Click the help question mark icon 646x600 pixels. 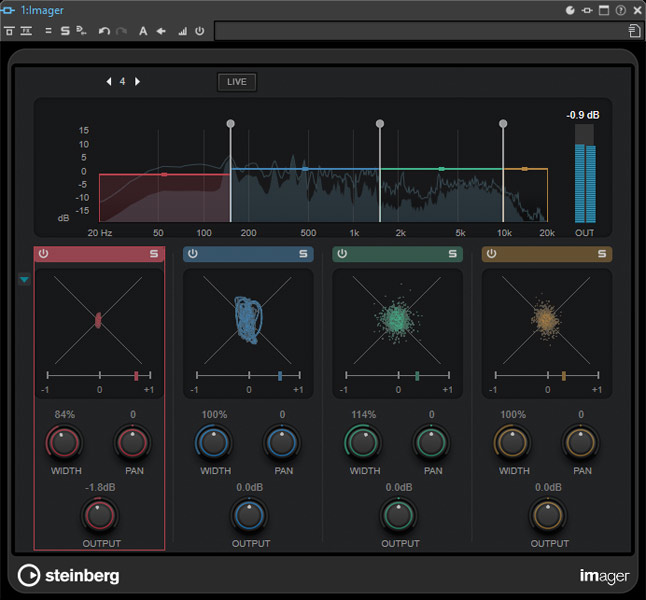(x=621, y=10)
